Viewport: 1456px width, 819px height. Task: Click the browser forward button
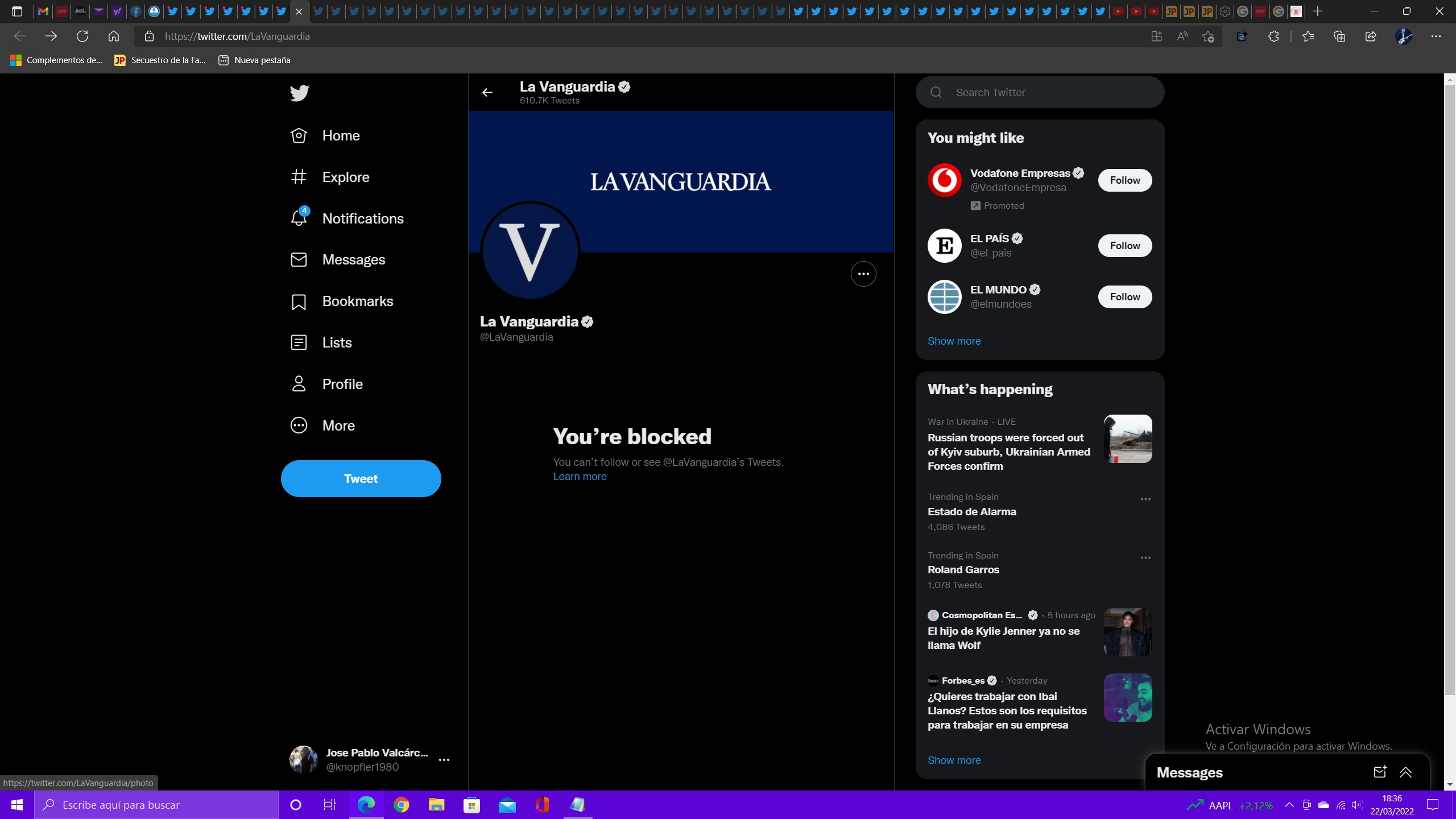51,36
